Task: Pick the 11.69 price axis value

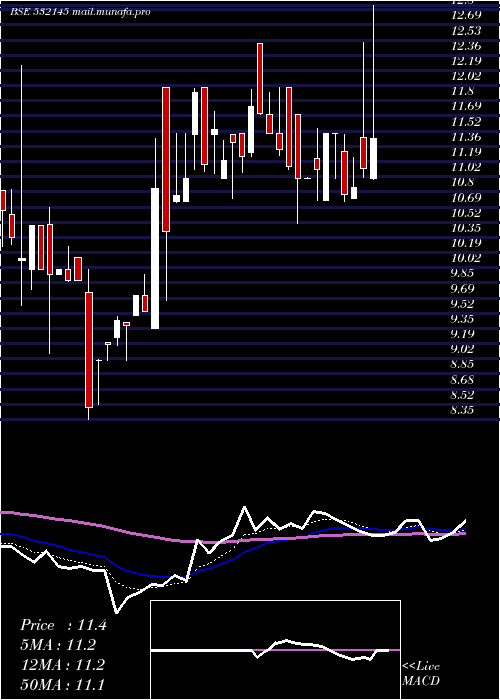Action: tap(466, 106)
